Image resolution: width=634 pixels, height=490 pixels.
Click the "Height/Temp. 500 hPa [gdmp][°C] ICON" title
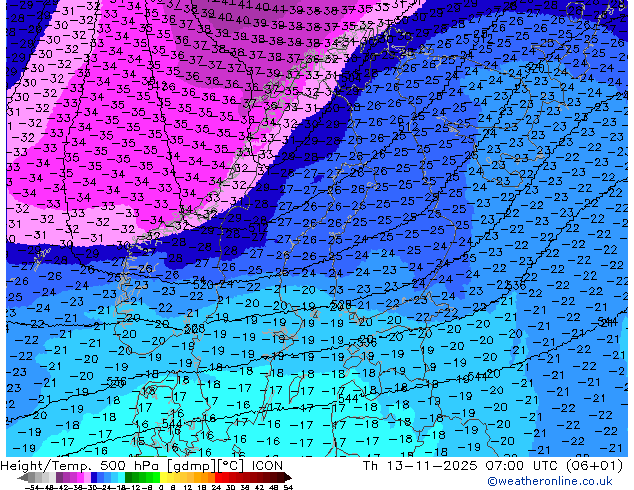point(142,466)
